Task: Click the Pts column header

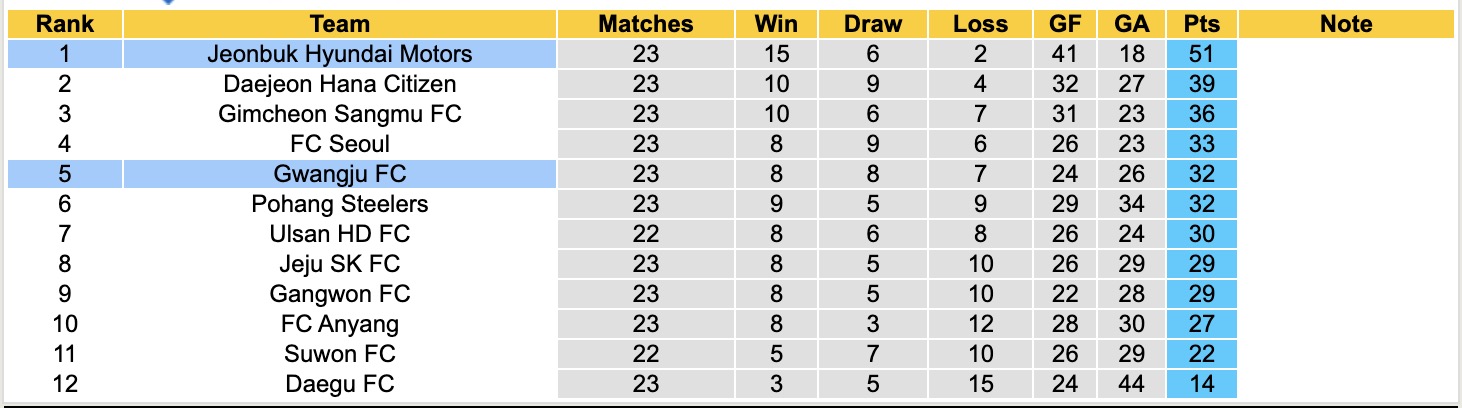Action: (x=1201, y=24)
